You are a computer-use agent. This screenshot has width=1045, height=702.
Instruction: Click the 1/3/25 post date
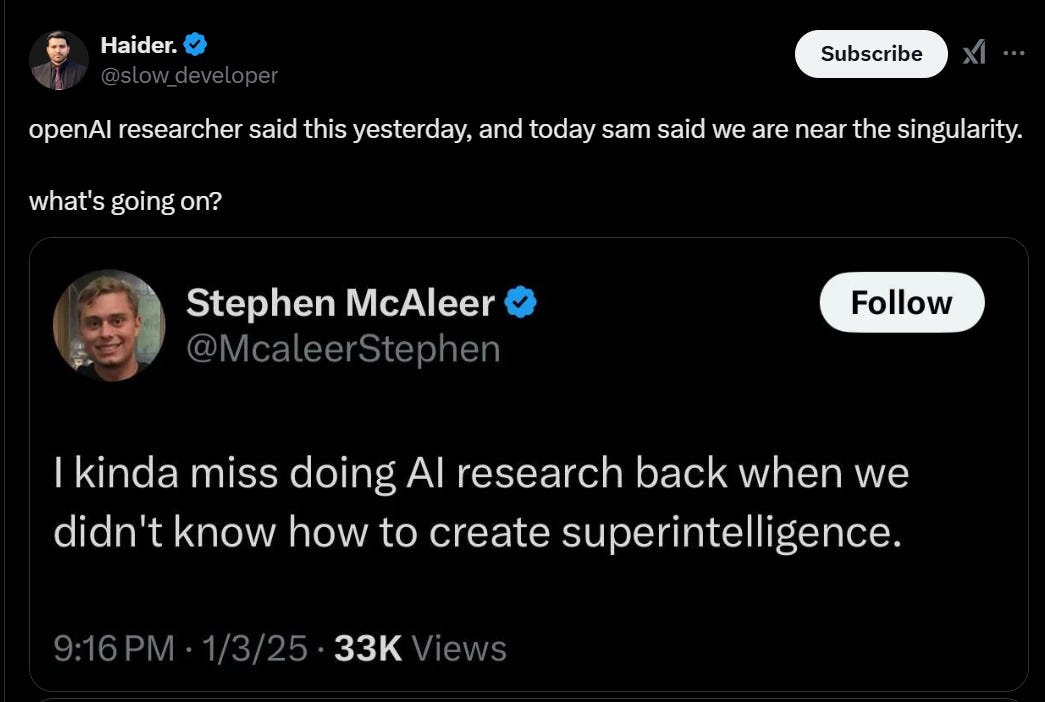[255, 648]
